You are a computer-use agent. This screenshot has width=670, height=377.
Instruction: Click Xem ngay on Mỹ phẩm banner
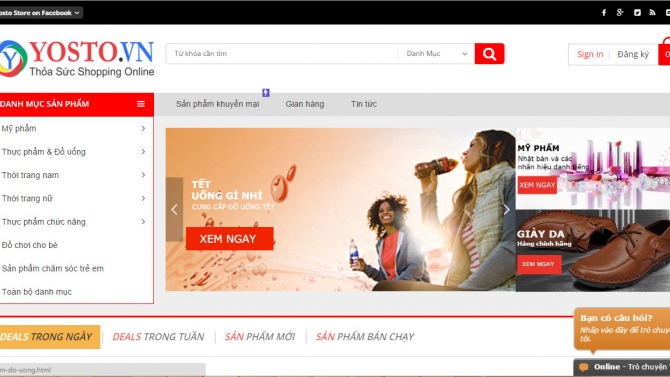click(537, 185)
